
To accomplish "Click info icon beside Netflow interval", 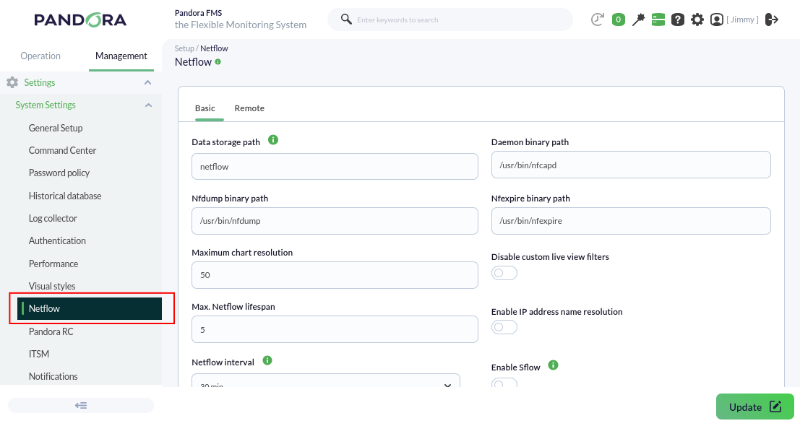I will (267, 361).
